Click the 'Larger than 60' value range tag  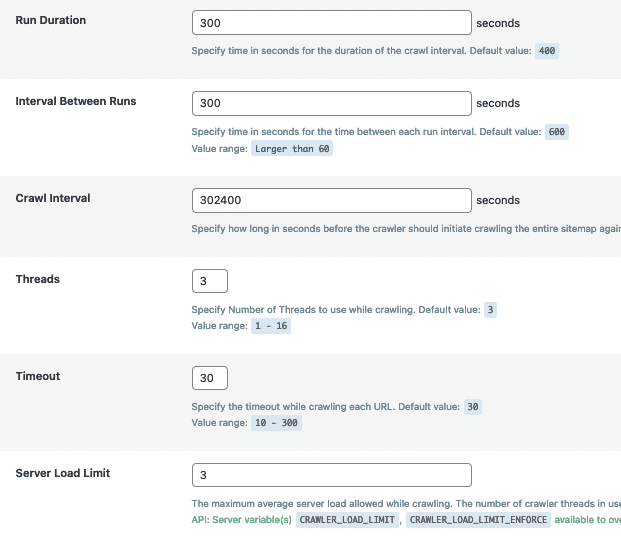coord(291,148)
